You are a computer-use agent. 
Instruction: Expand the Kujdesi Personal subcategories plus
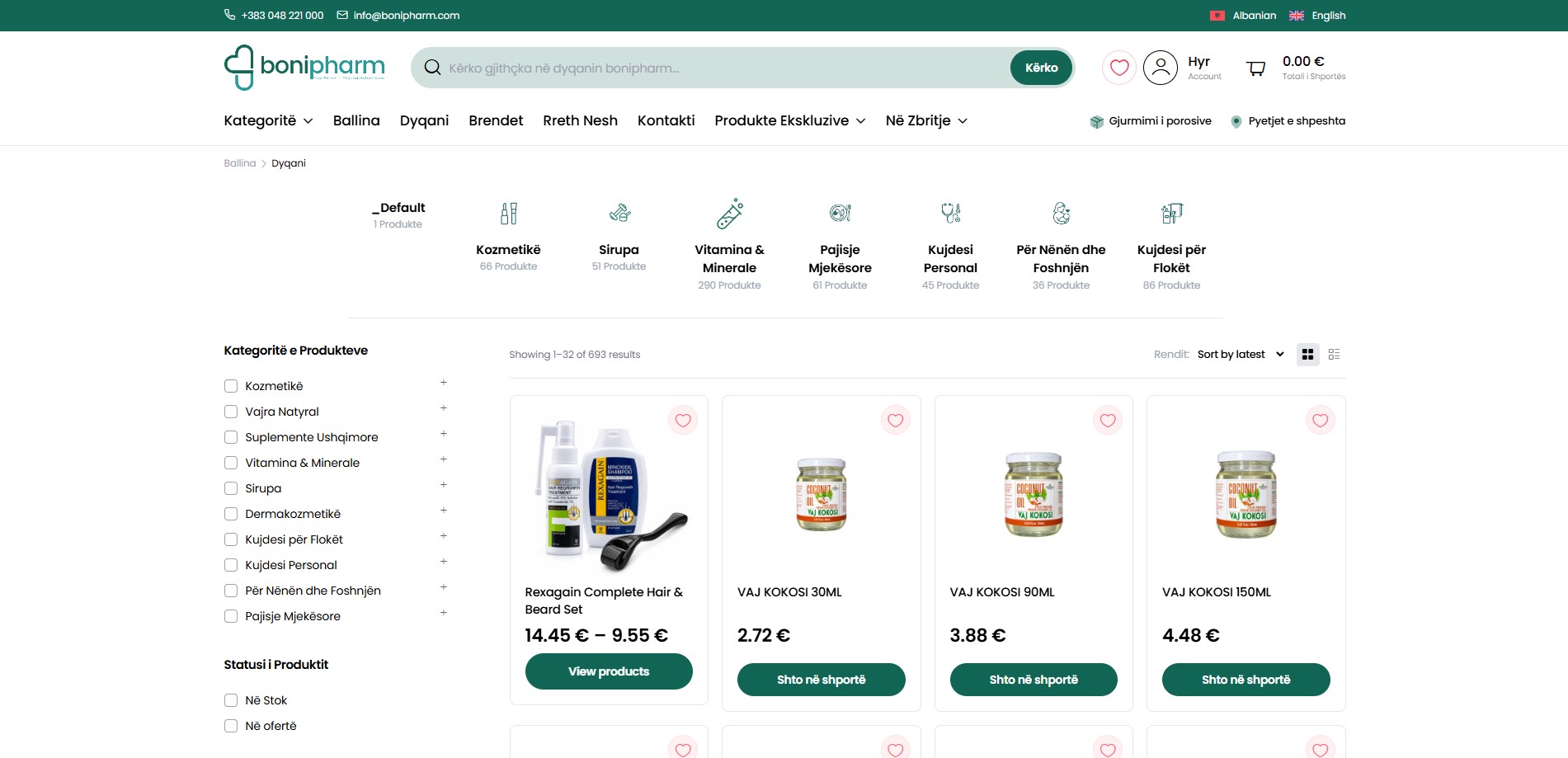(x=443, y=562)
